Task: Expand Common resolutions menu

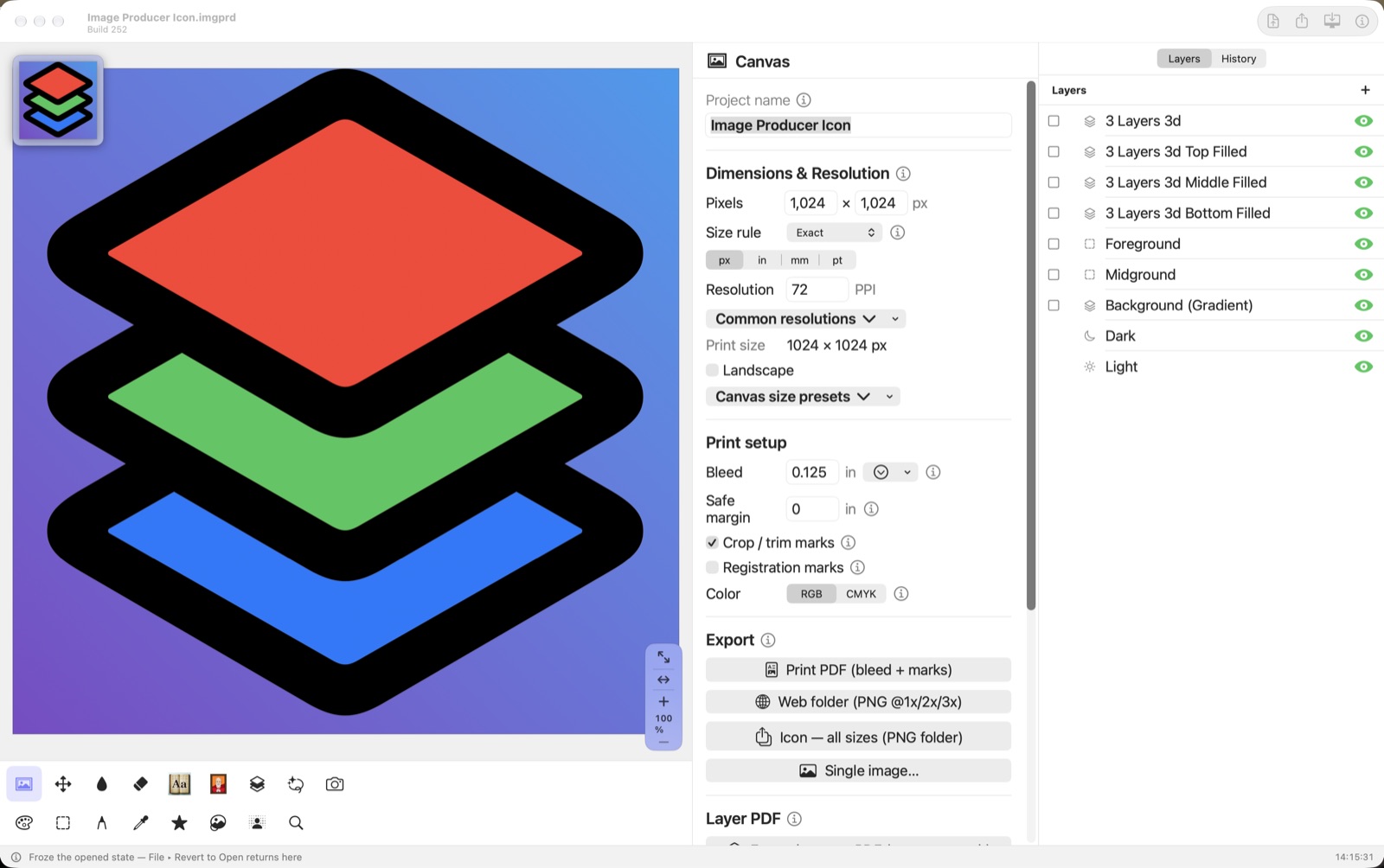Action: pyautogui.click(x=805, y=319)
